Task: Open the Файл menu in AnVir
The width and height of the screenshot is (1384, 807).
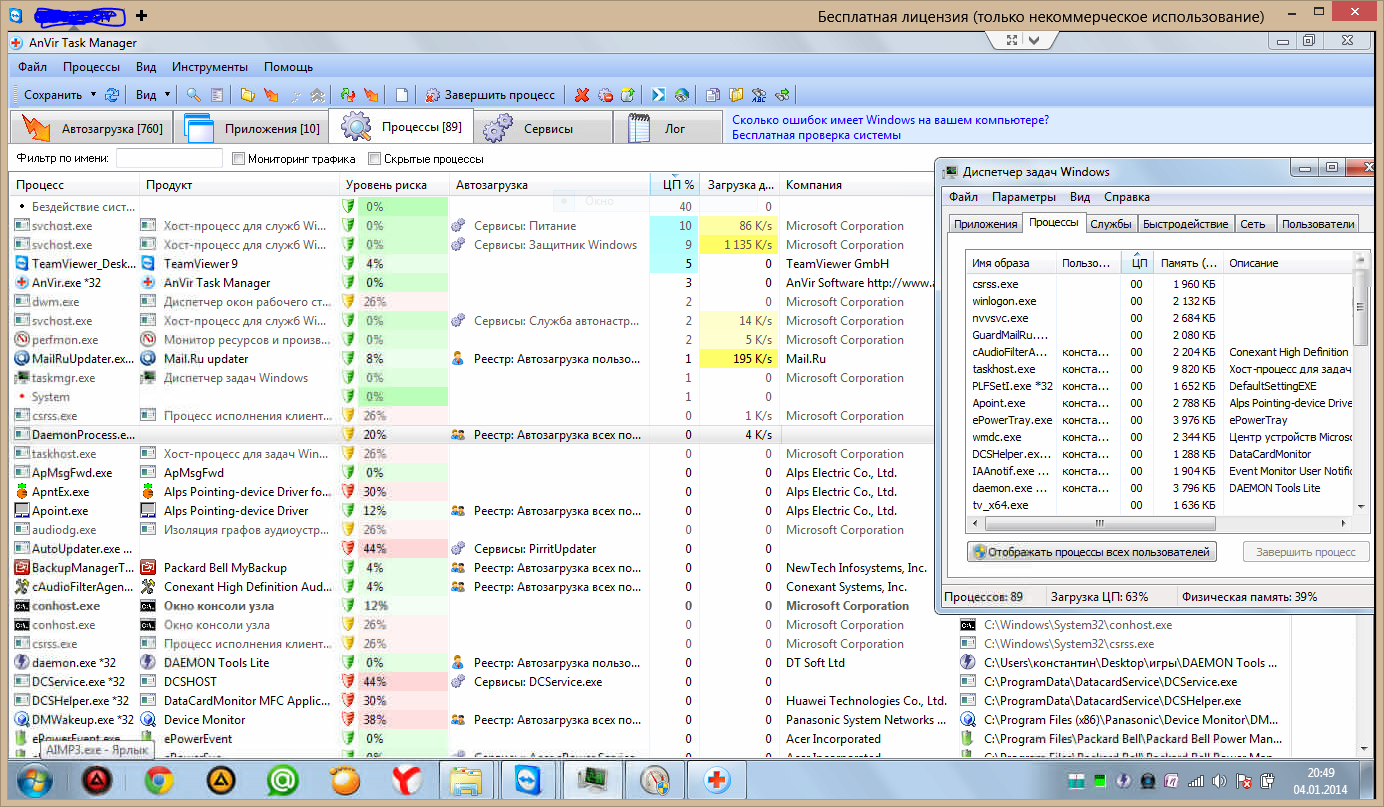Action: pyautogui.click(x=32, y=67)
